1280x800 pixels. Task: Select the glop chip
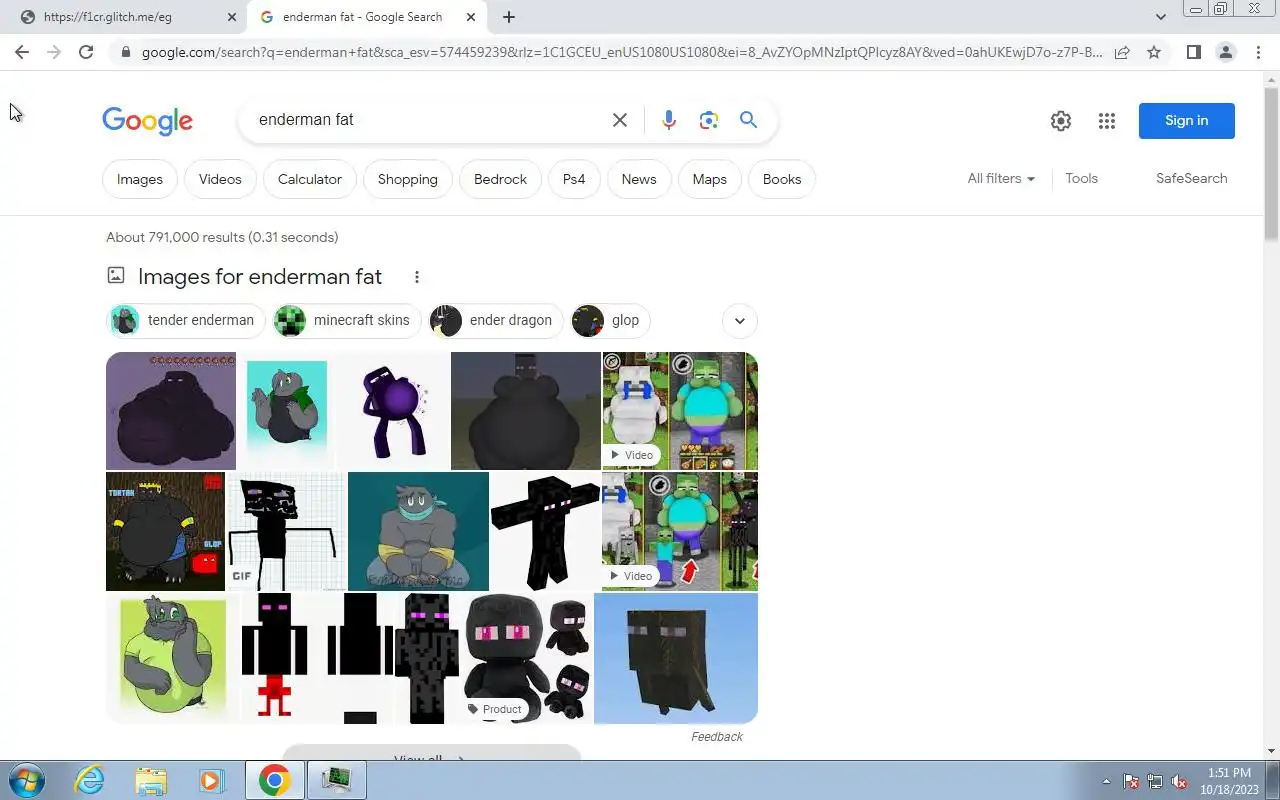611,321
